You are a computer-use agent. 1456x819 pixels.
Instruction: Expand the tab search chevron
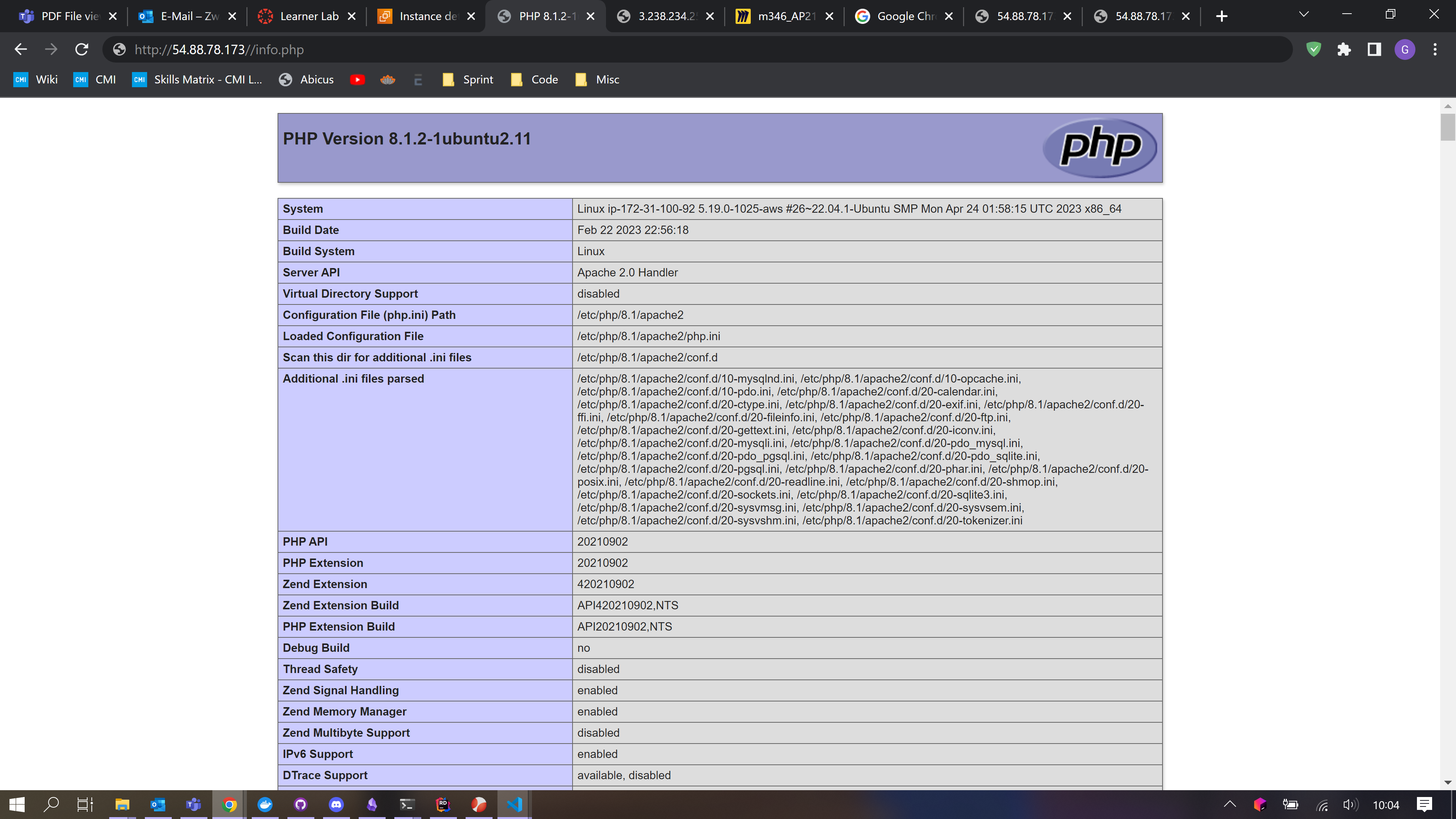coord(1304,15)
